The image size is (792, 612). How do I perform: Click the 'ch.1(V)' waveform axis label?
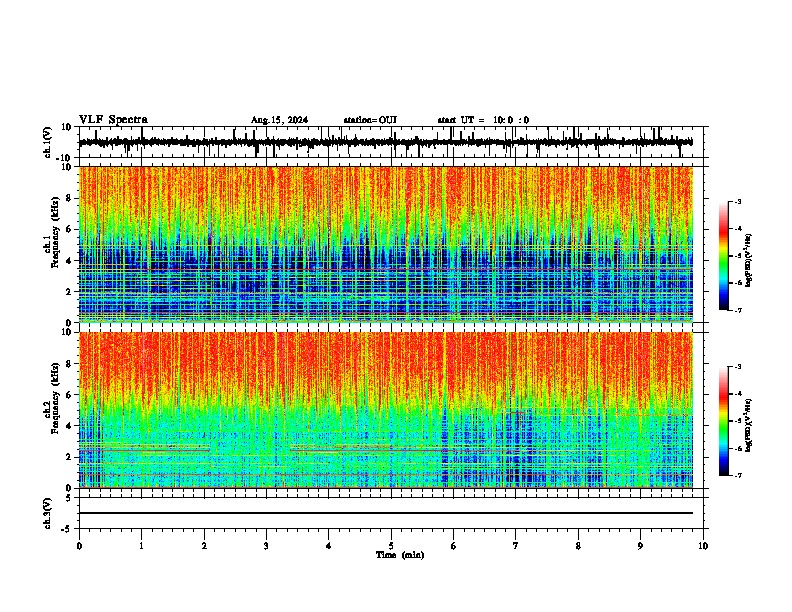(48, 142)
